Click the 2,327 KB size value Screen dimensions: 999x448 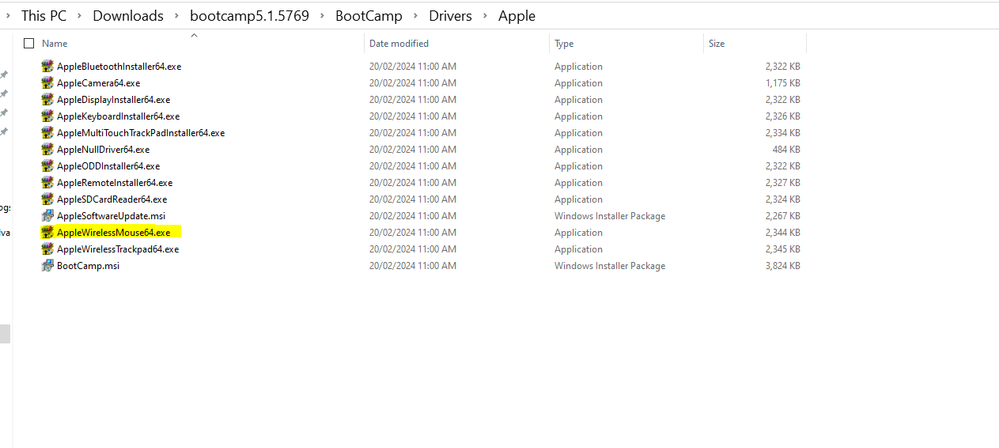pos(783,182)
